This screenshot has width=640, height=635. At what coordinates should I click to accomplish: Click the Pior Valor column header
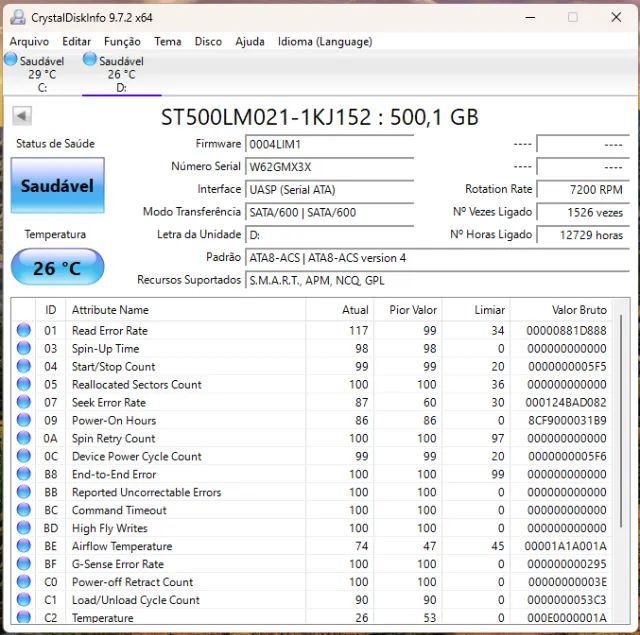(408, 310)
